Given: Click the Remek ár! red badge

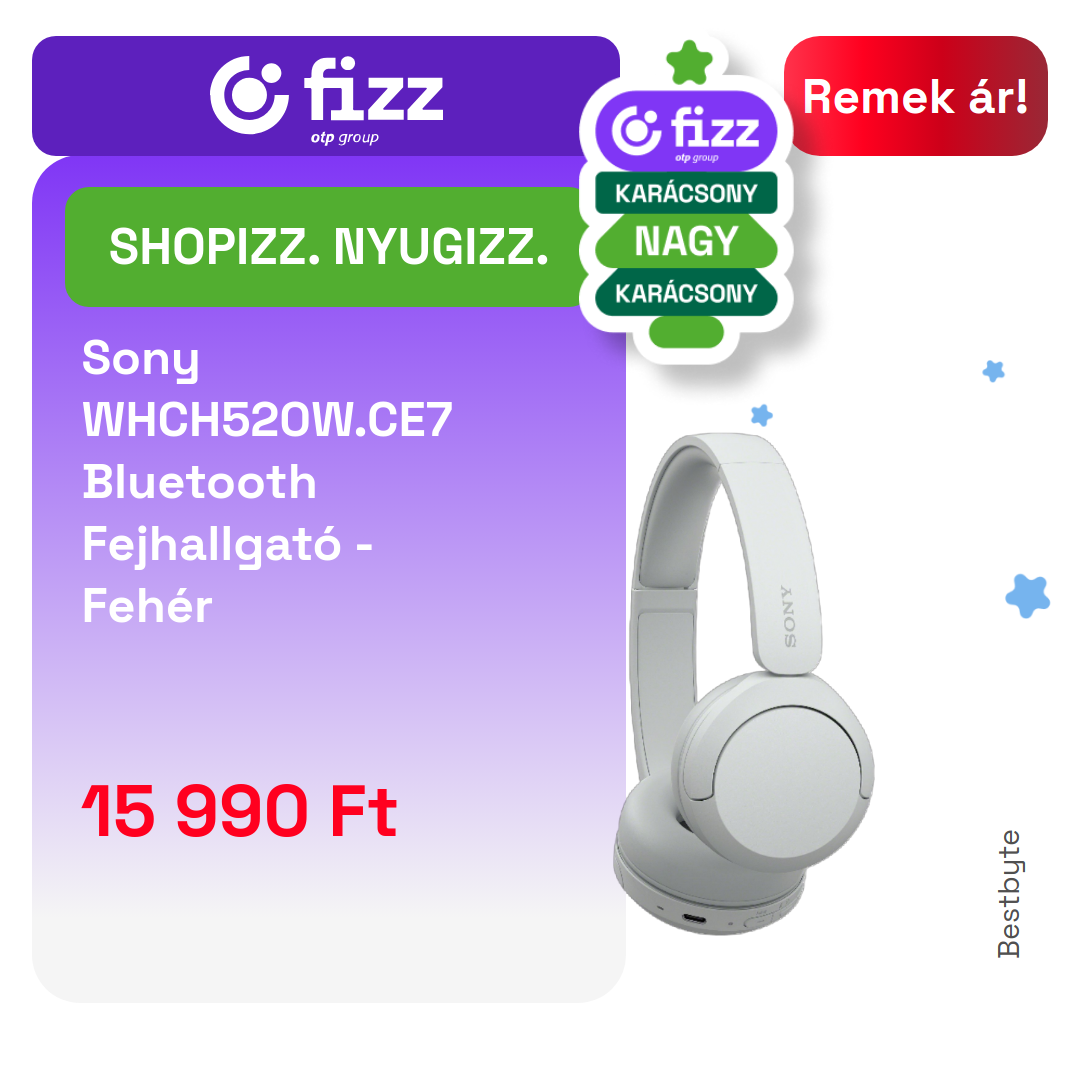Looking at the screenshot, I should tap(915, 96).
